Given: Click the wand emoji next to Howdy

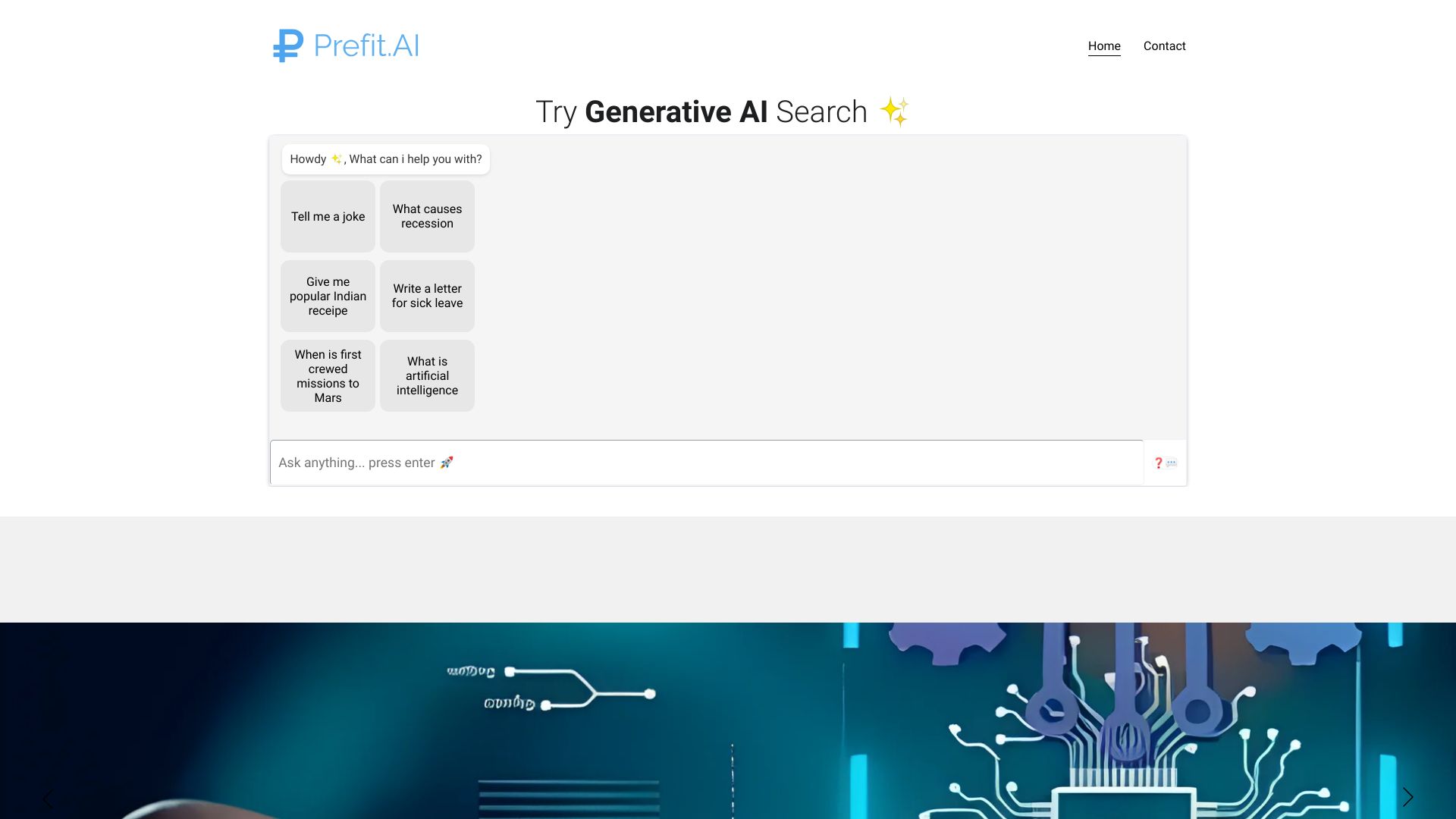Looking at the screenshot, I should point(335,158).
